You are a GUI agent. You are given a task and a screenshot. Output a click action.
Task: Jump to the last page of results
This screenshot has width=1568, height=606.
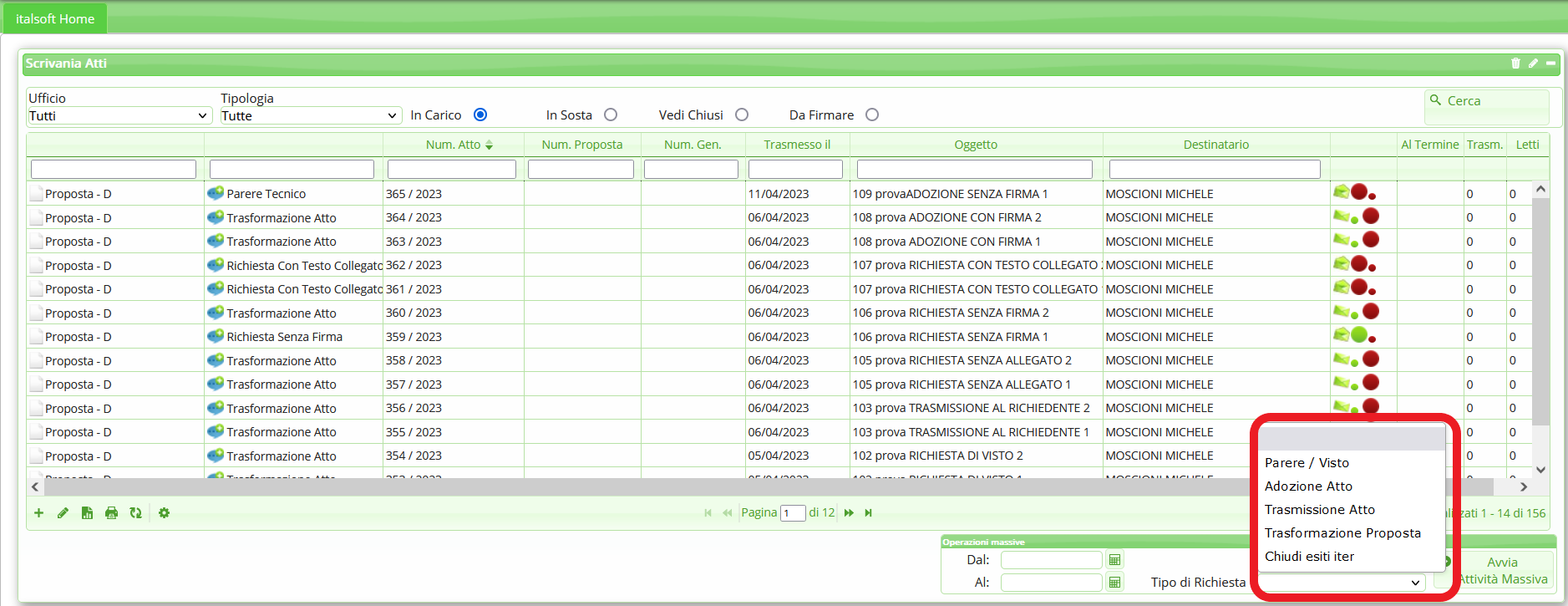(868, 513)
